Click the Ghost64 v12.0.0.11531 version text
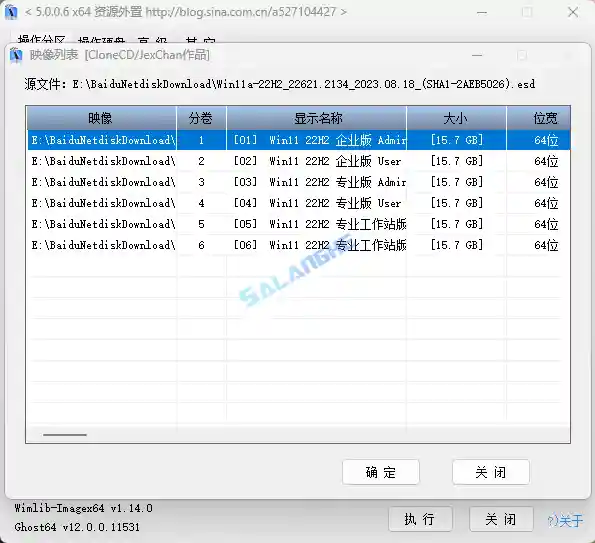Image resolution: width=595 pixels, height=543 pixels. point(77,527)
